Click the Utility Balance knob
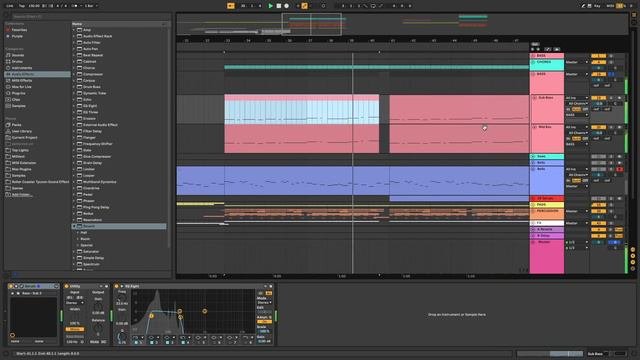 98,329
